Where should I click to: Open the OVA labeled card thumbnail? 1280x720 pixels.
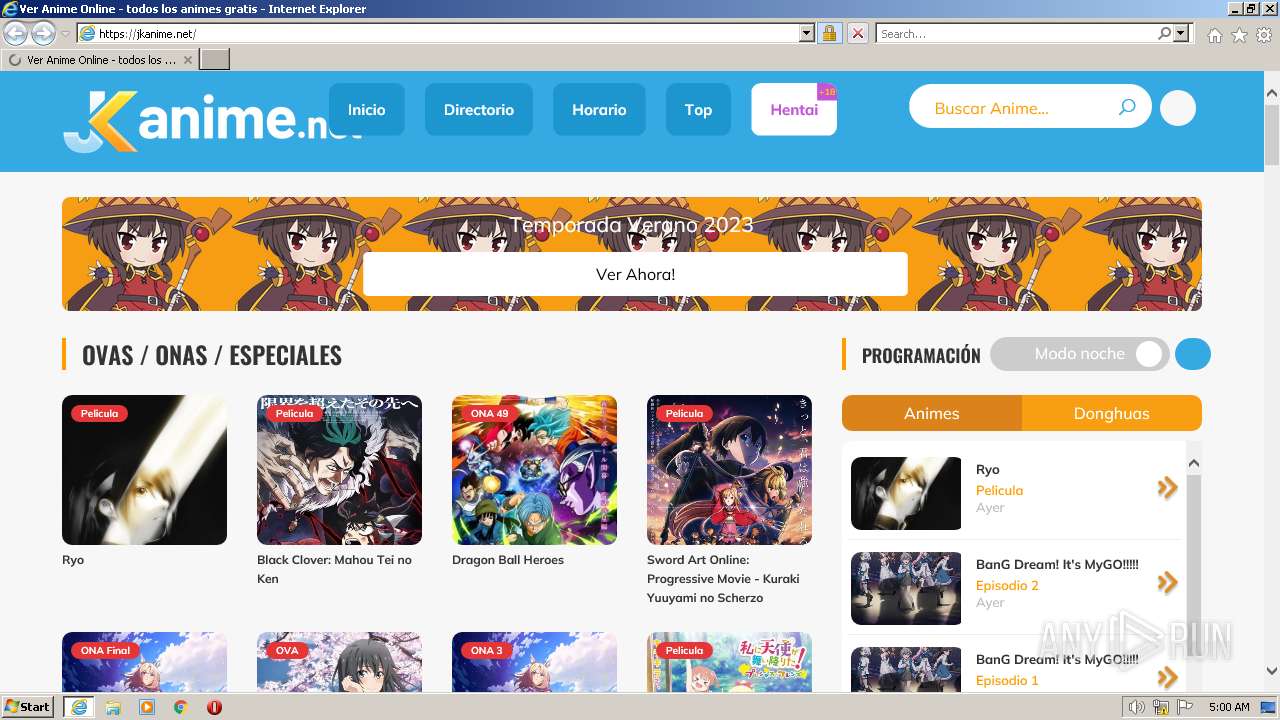point(339,662)
